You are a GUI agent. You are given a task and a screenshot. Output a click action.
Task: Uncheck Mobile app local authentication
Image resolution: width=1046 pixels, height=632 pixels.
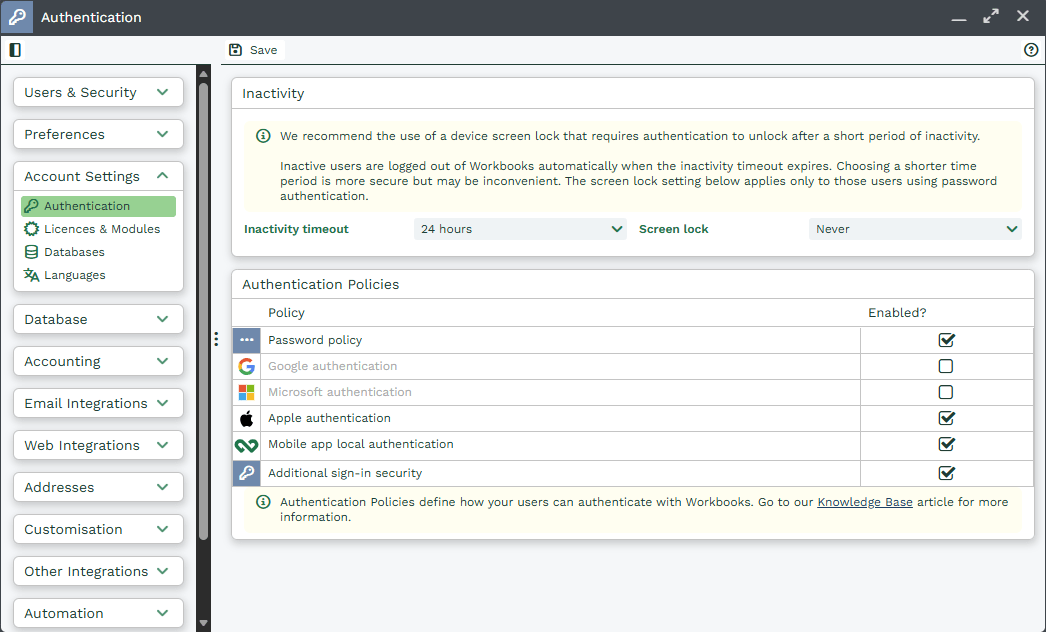coord(946,445)
